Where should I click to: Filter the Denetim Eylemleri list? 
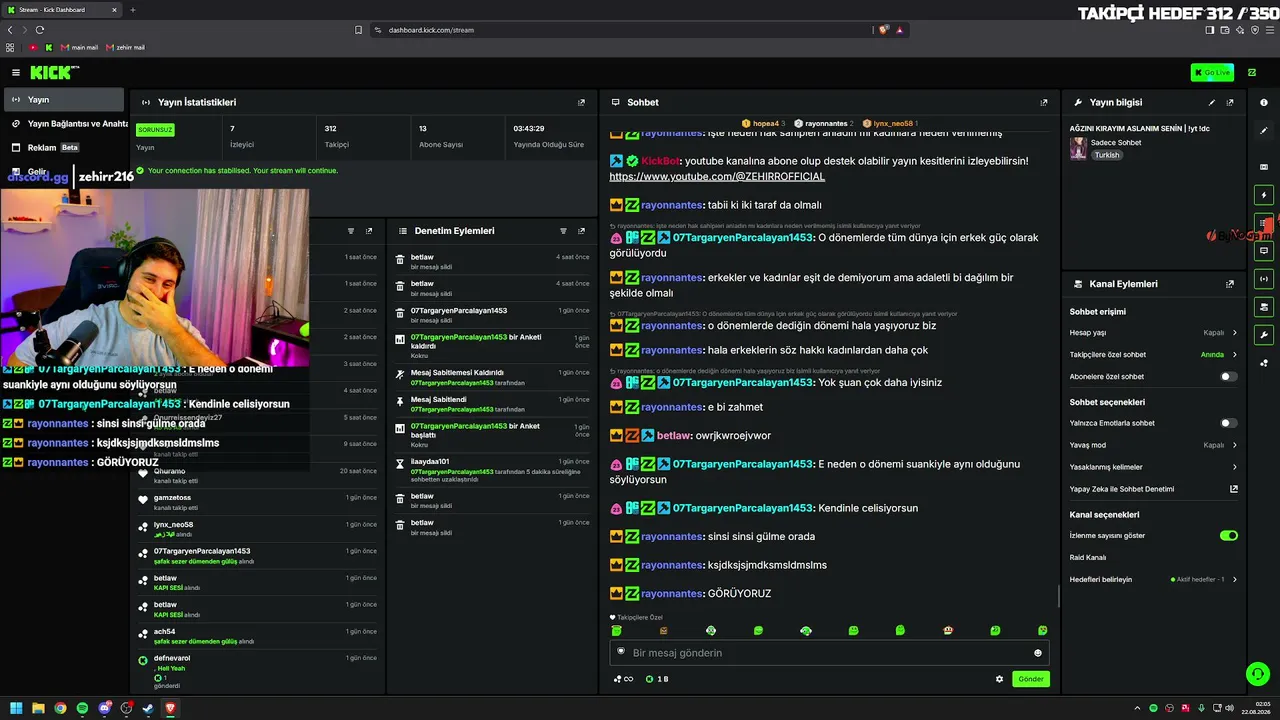click(563, 231)
